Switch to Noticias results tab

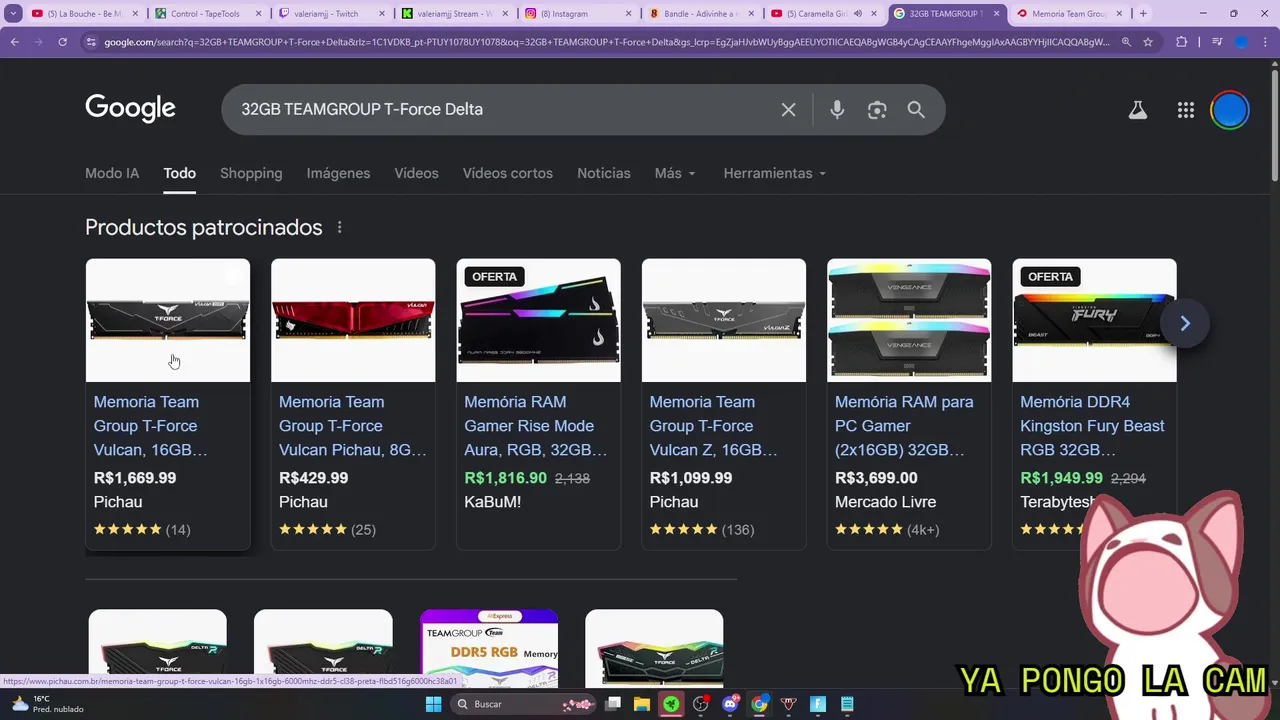tap(604, 173)
